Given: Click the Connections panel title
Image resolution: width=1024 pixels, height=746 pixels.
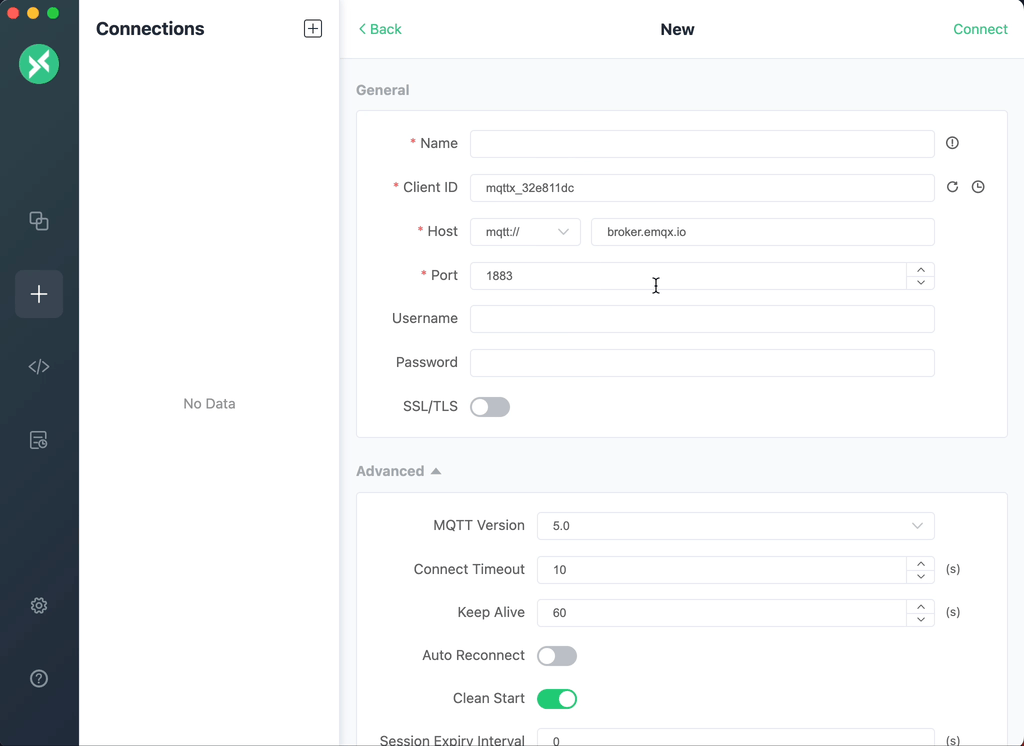Looking at the screenshot, I should (150, 29).
